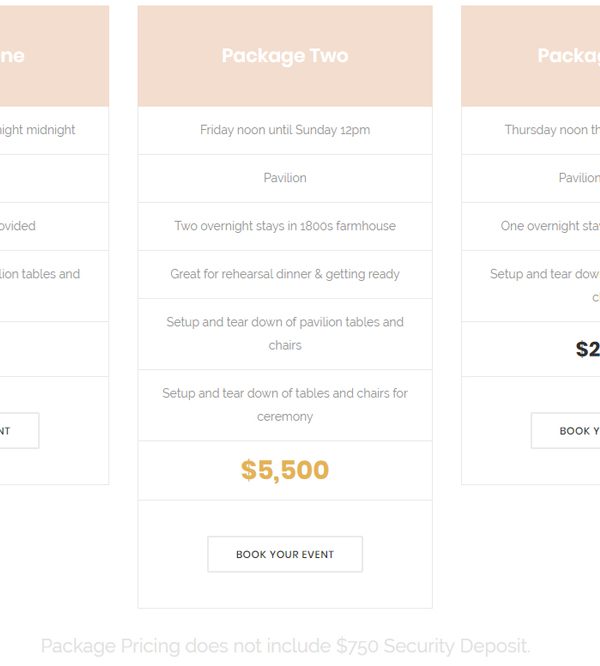The width and height of the screenshot is (600, 666).
Task: Click 'Friday noon until Sunday 12pm' row
Action: (285, 130)
